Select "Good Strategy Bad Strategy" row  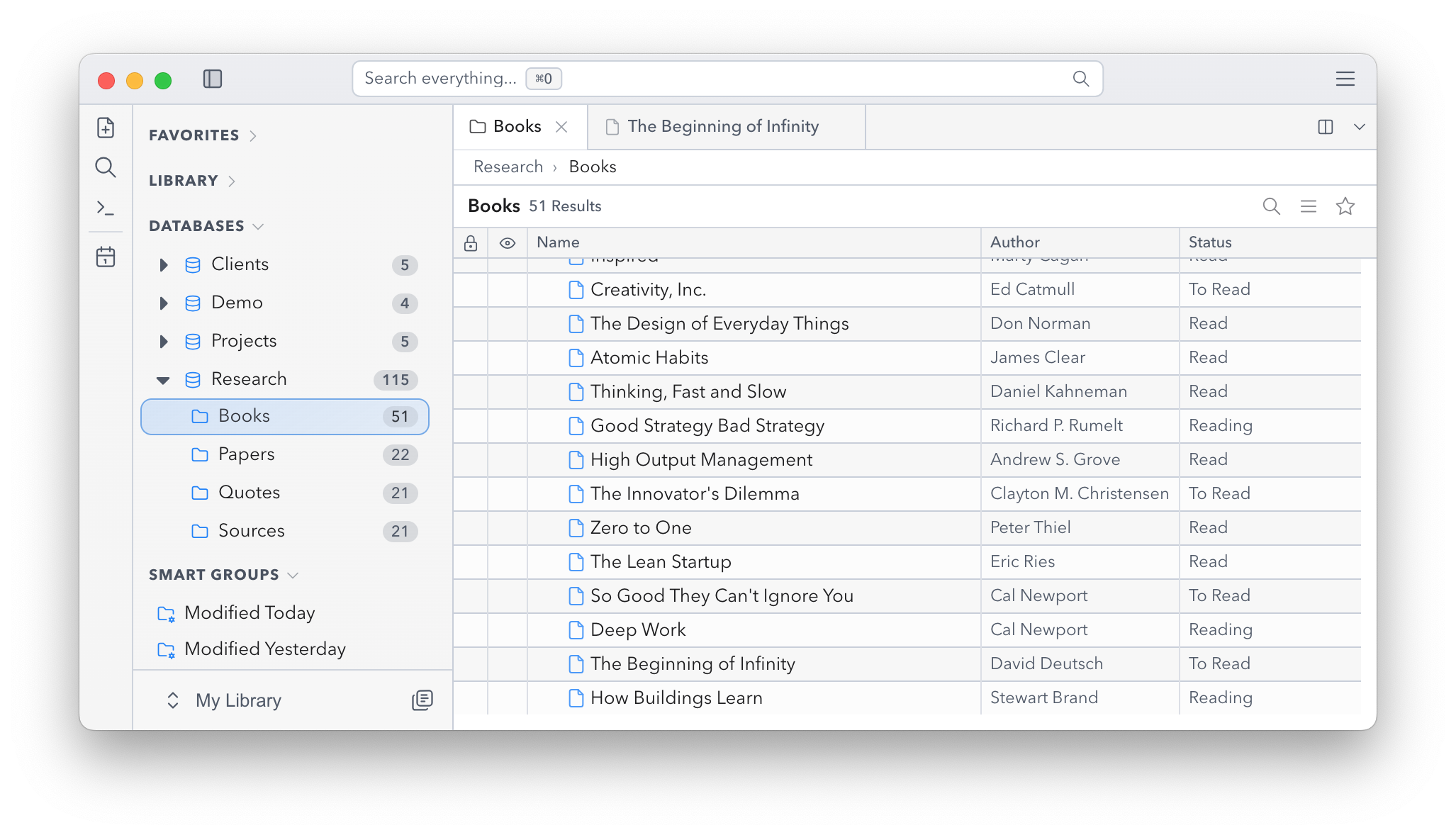point(907,426)
